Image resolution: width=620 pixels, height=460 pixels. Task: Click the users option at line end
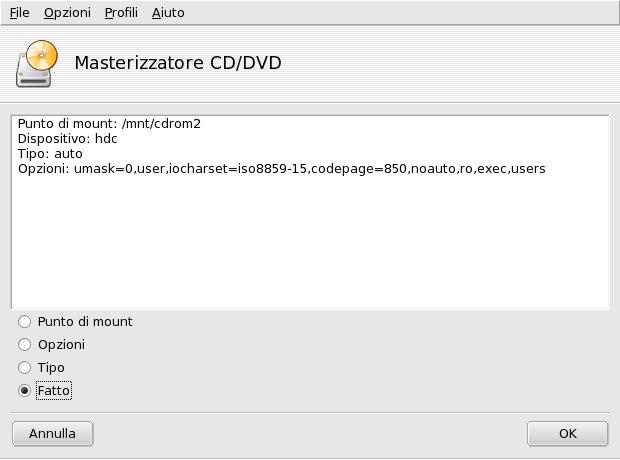coord(528,169)
